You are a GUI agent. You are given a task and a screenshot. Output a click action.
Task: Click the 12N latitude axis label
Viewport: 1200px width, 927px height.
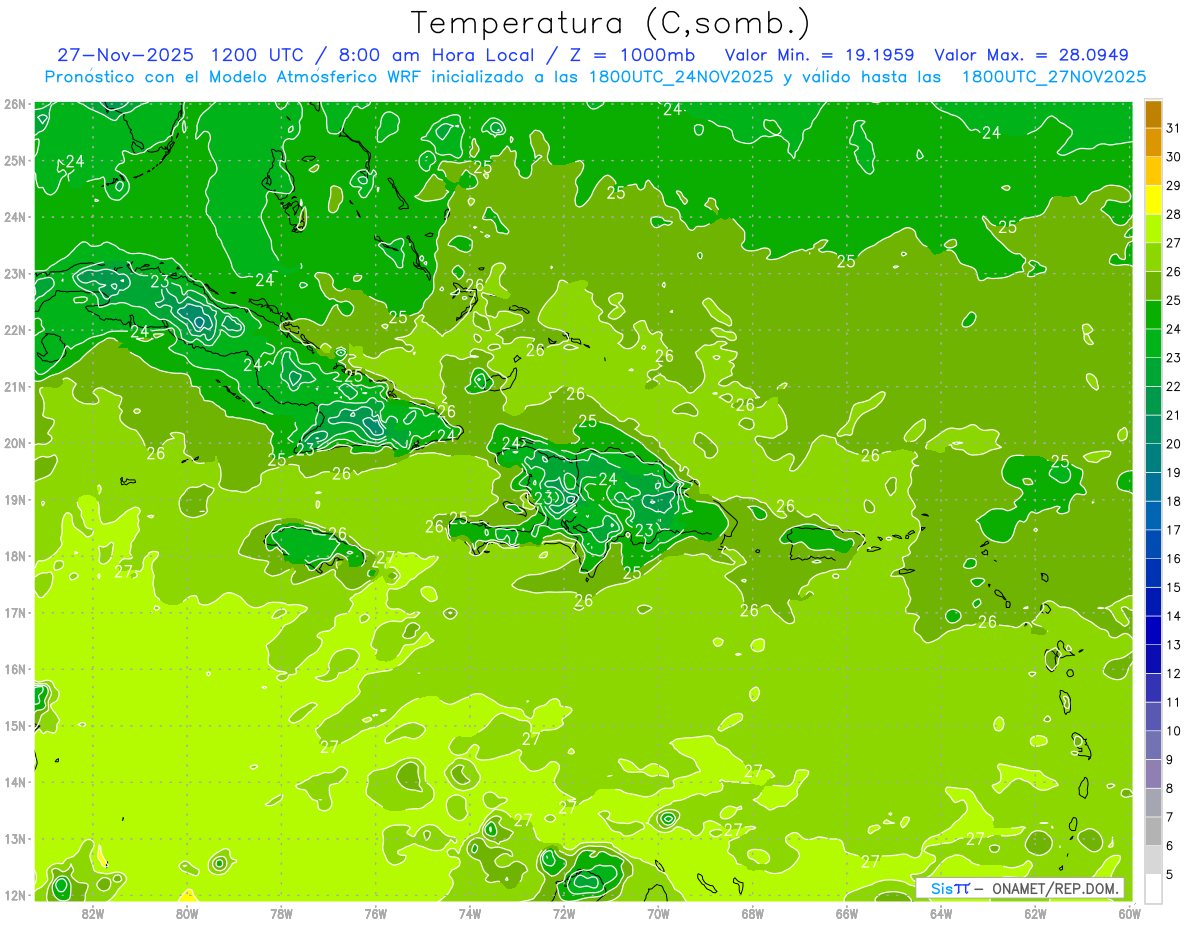[15, 895]
